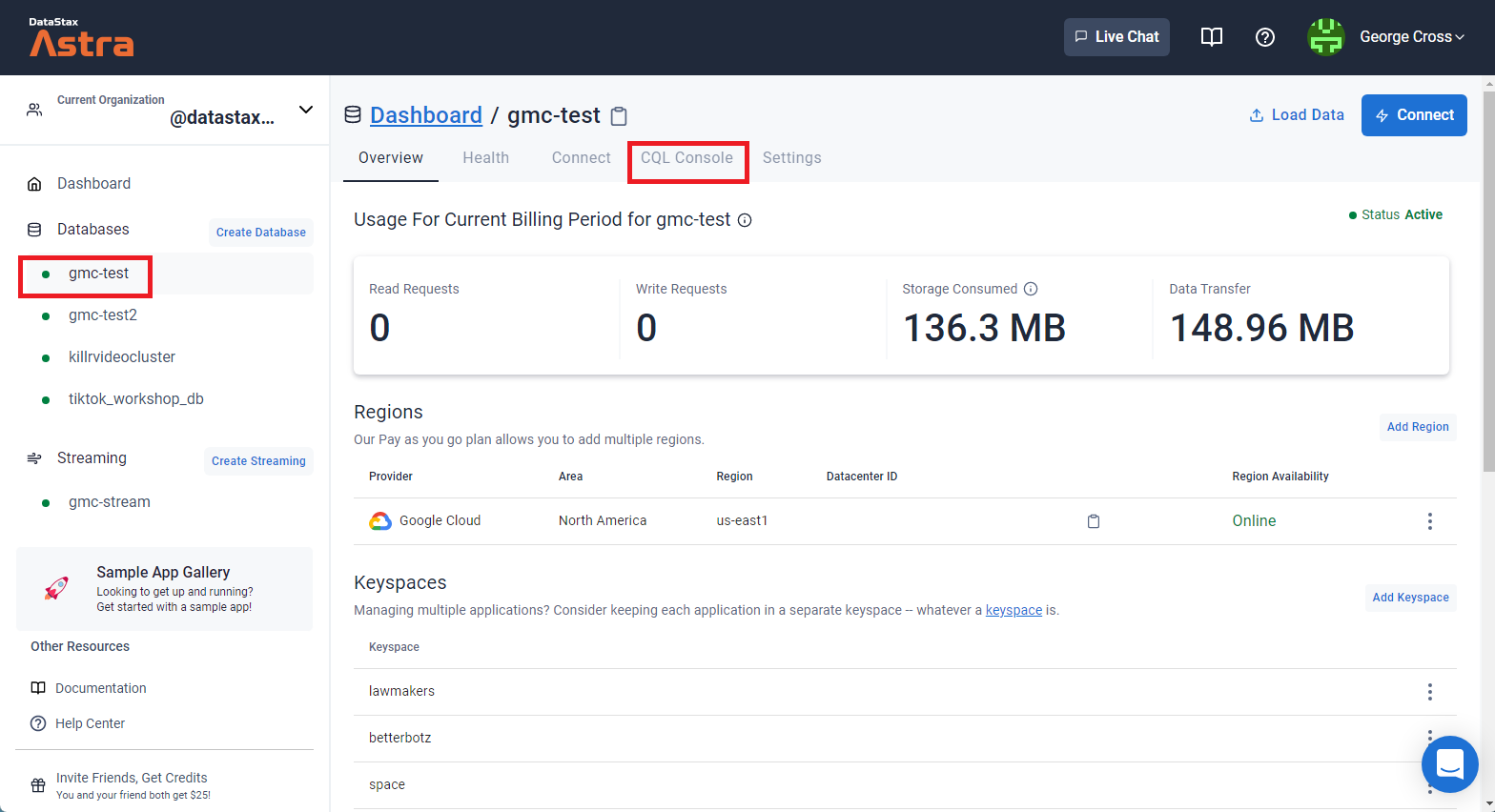The width and height of the screenshot is (1495, 812).
Task: Show Storage Consumed info icon
Action: click(x=1031, y=289)
